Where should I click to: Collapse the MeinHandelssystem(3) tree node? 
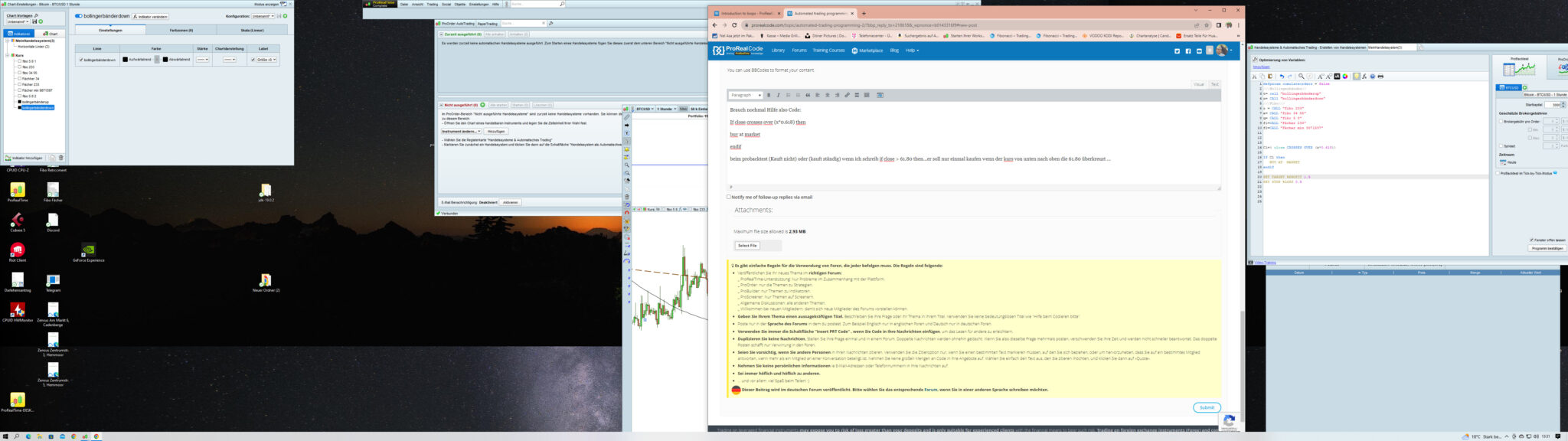[8, 41]
